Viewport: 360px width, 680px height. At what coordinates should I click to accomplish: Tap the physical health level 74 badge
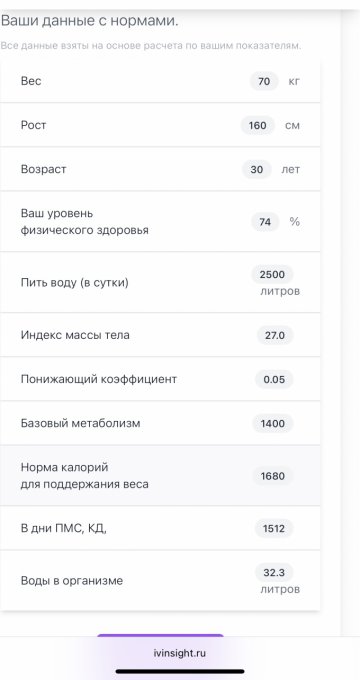[x=265, y=222]
